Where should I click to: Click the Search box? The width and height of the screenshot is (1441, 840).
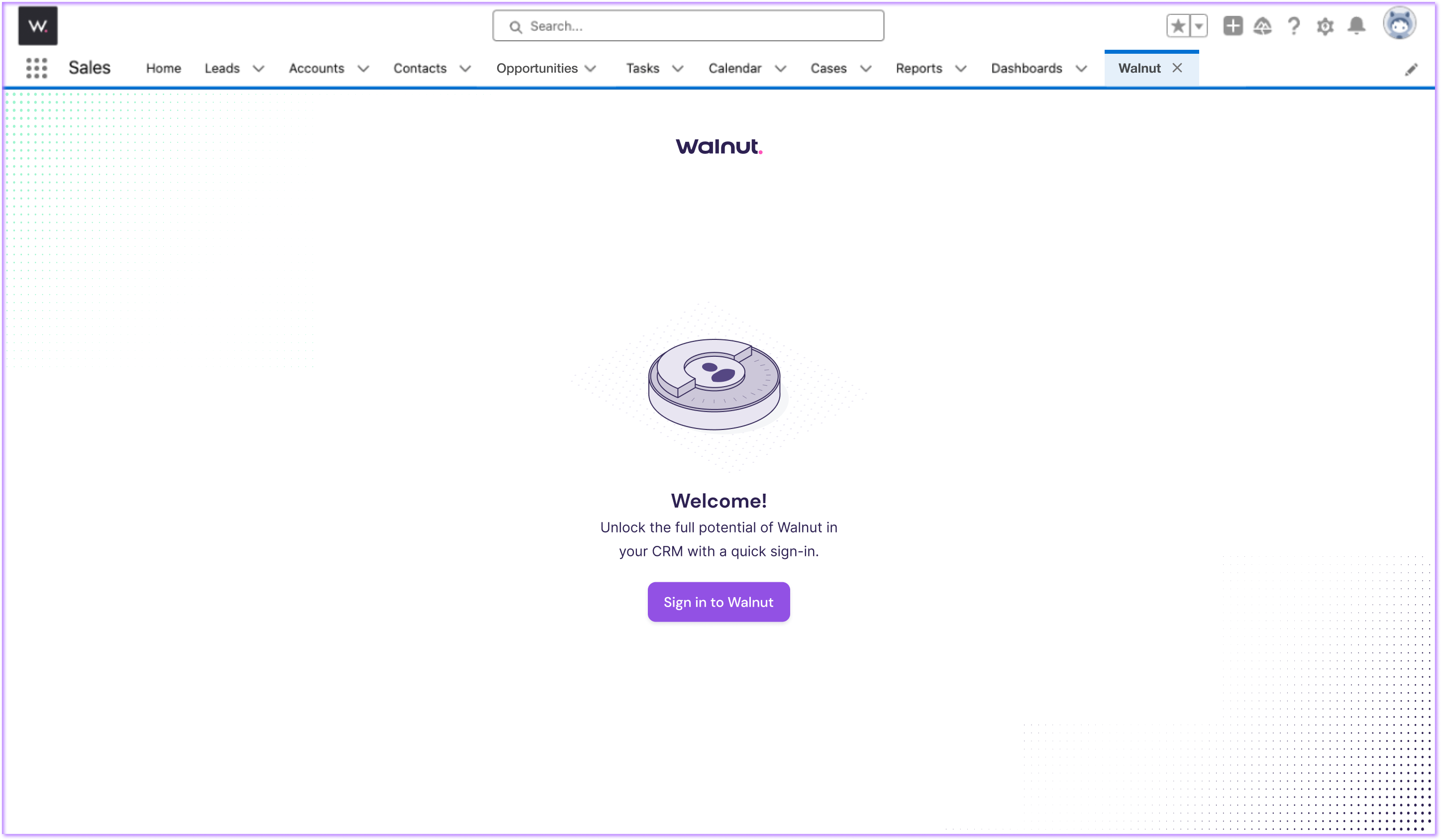(688, 26)
